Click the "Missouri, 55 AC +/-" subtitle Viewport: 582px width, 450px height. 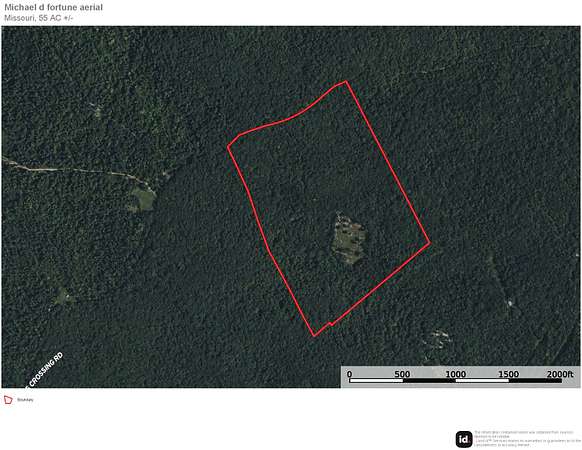click(39, 18)
